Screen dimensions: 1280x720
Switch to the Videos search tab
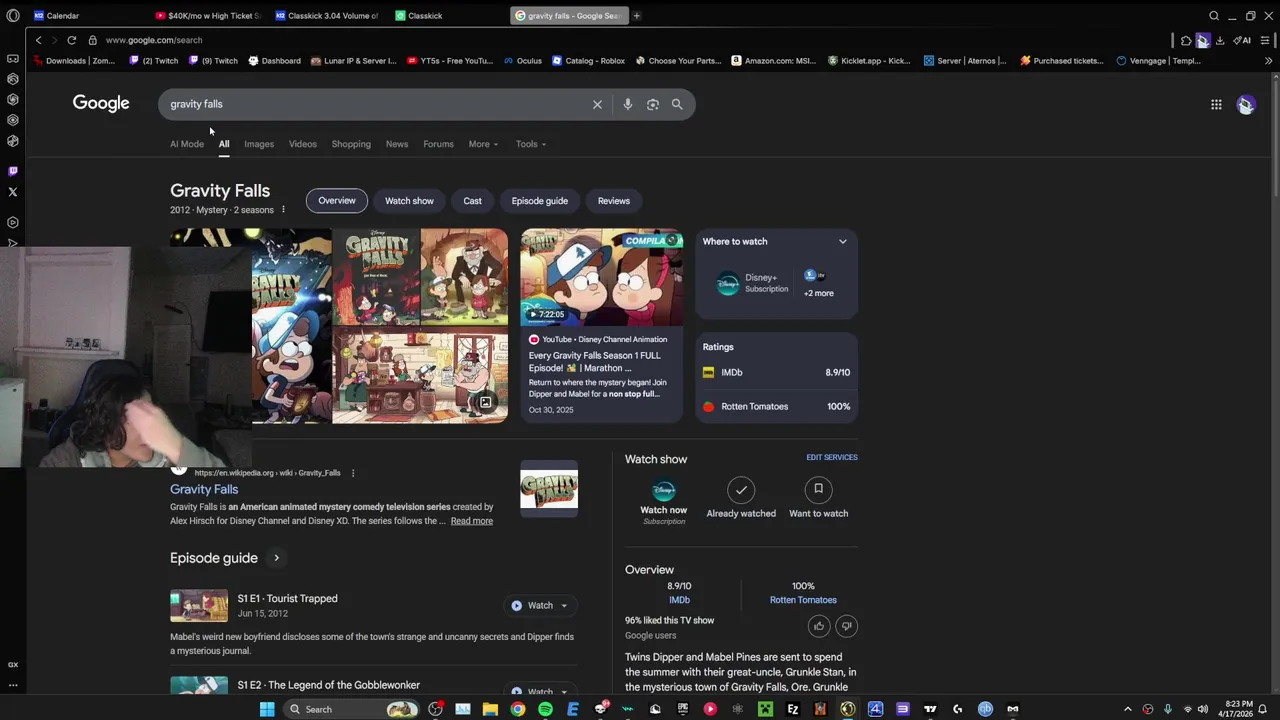coord(303,144)
